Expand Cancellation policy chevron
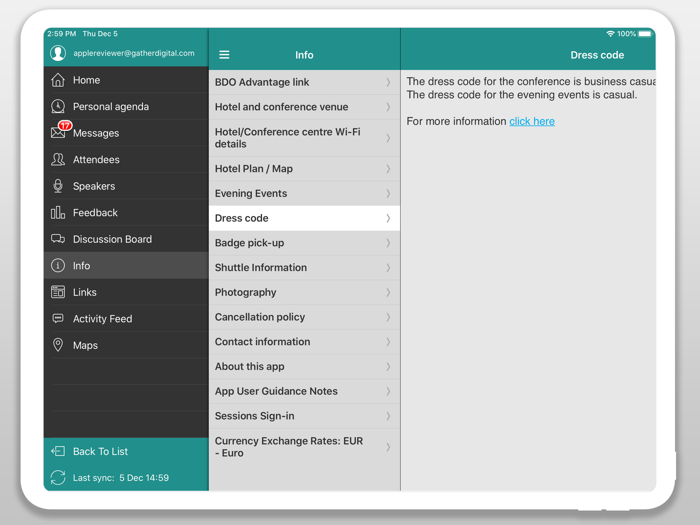The width and height of the screenshot is (700, 525). [388, 317]
